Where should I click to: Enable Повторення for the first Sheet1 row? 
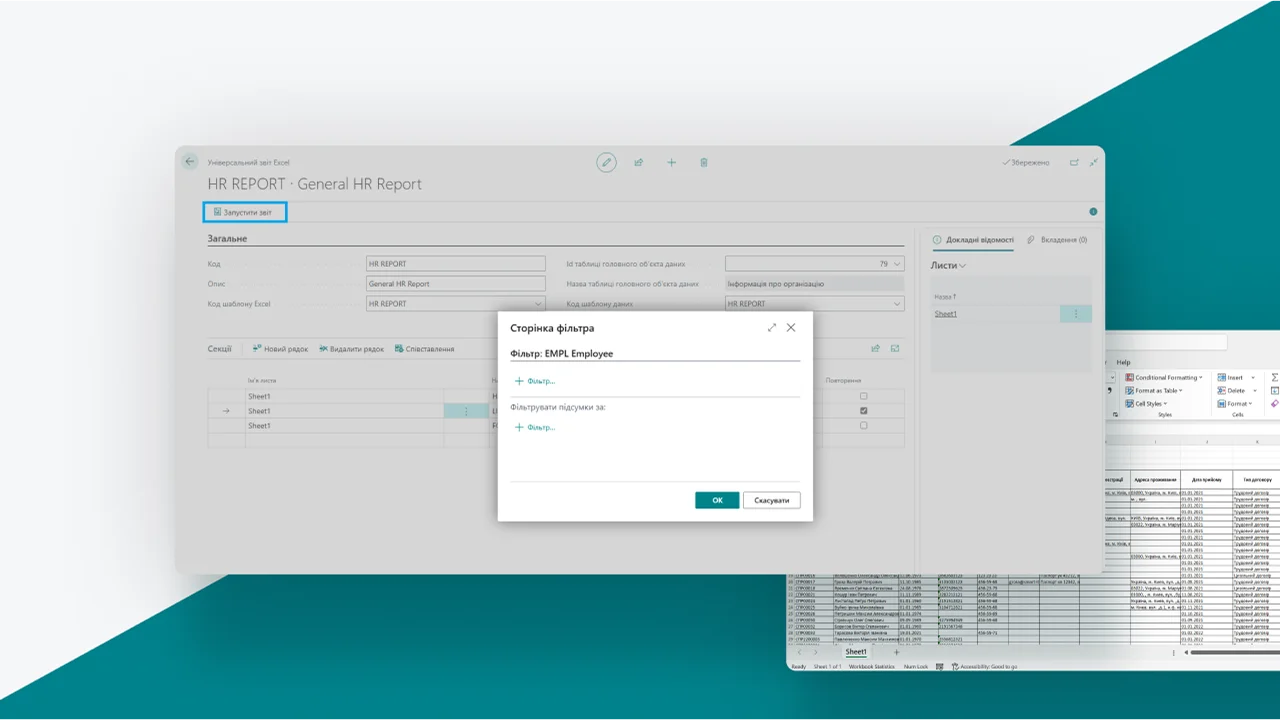point(864,395)
